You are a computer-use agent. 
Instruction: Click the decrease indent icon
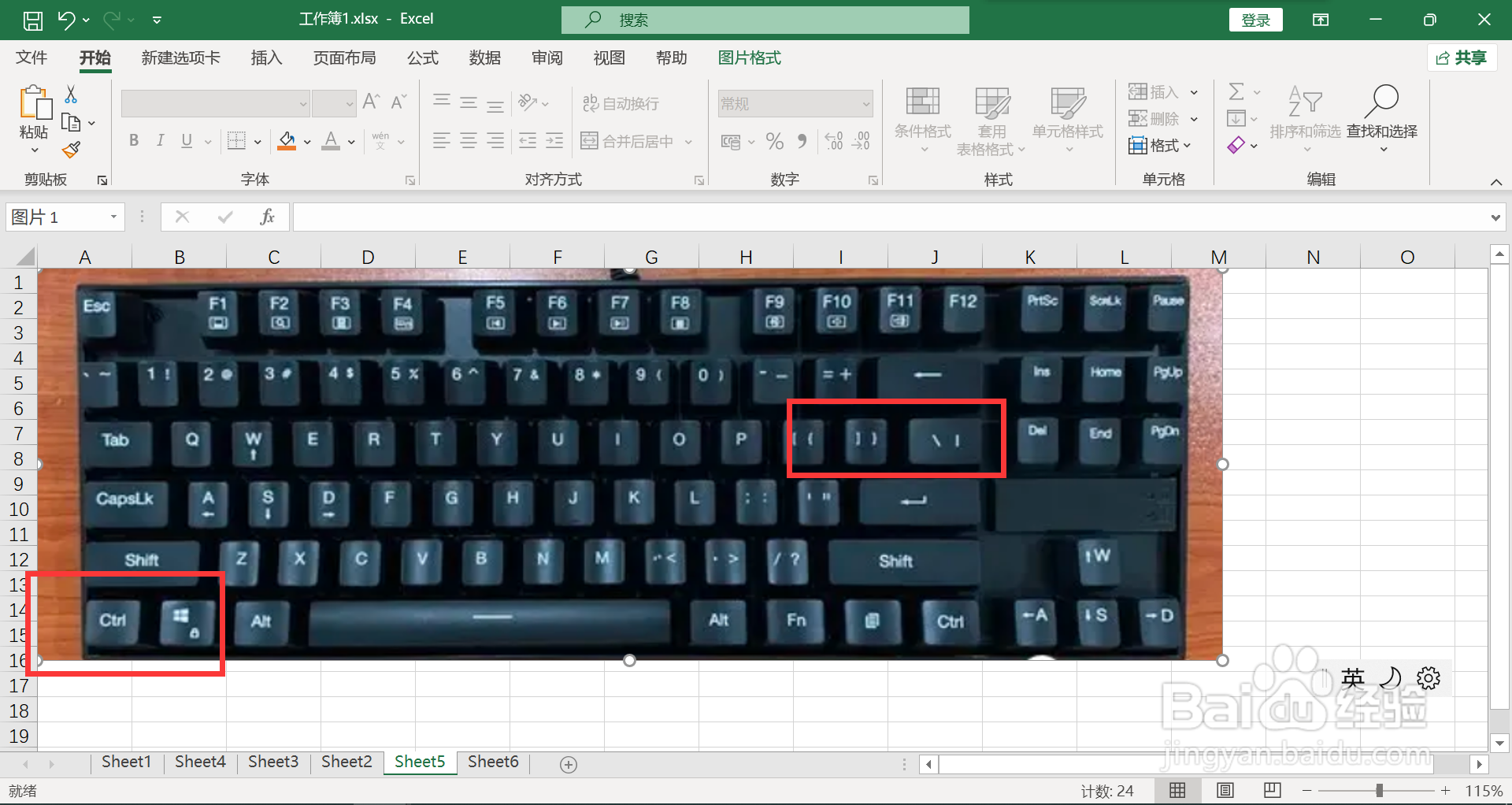point(528,141)
